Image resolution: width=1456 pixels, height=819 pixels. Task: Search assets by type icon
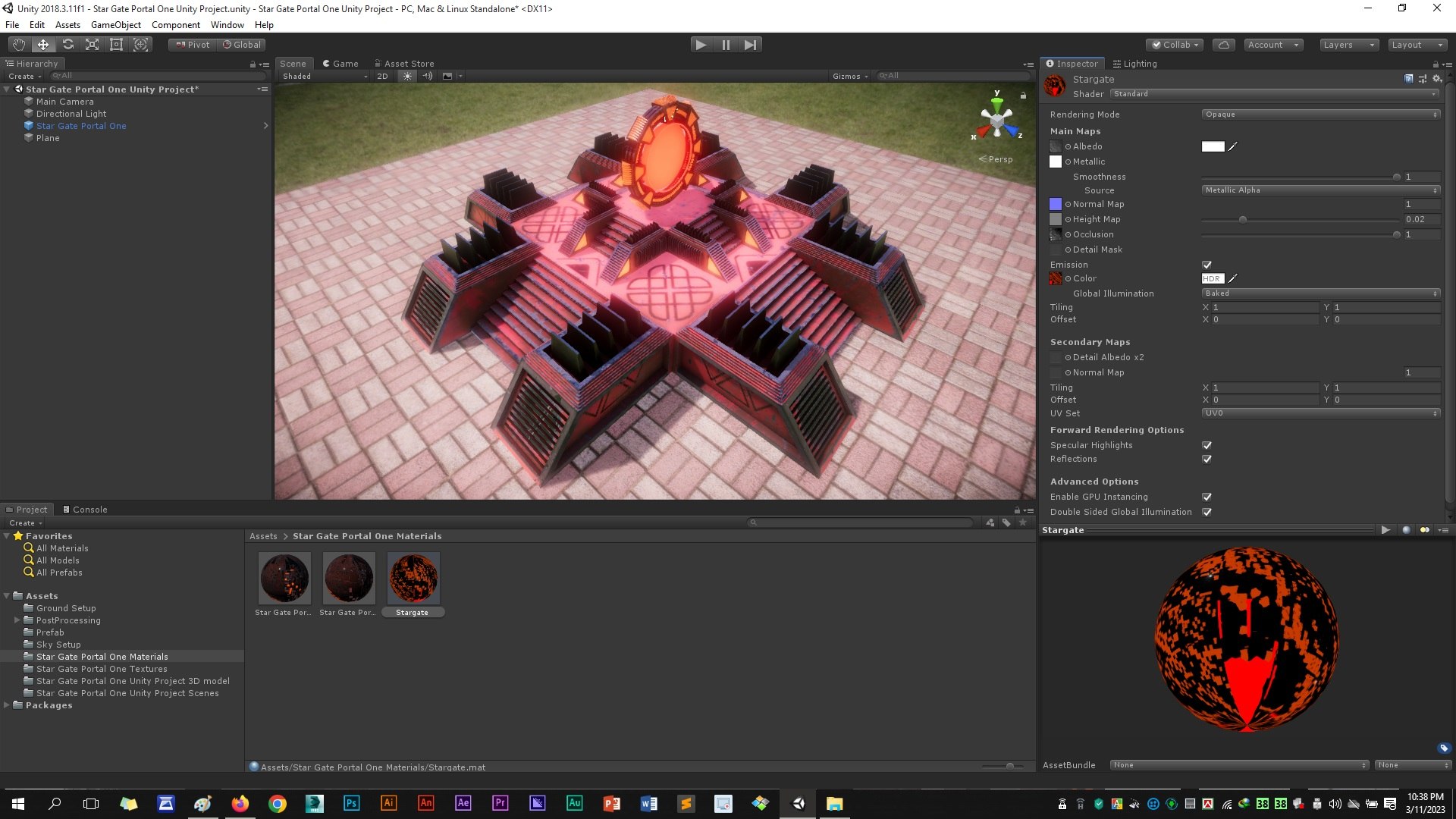point(990,522)
